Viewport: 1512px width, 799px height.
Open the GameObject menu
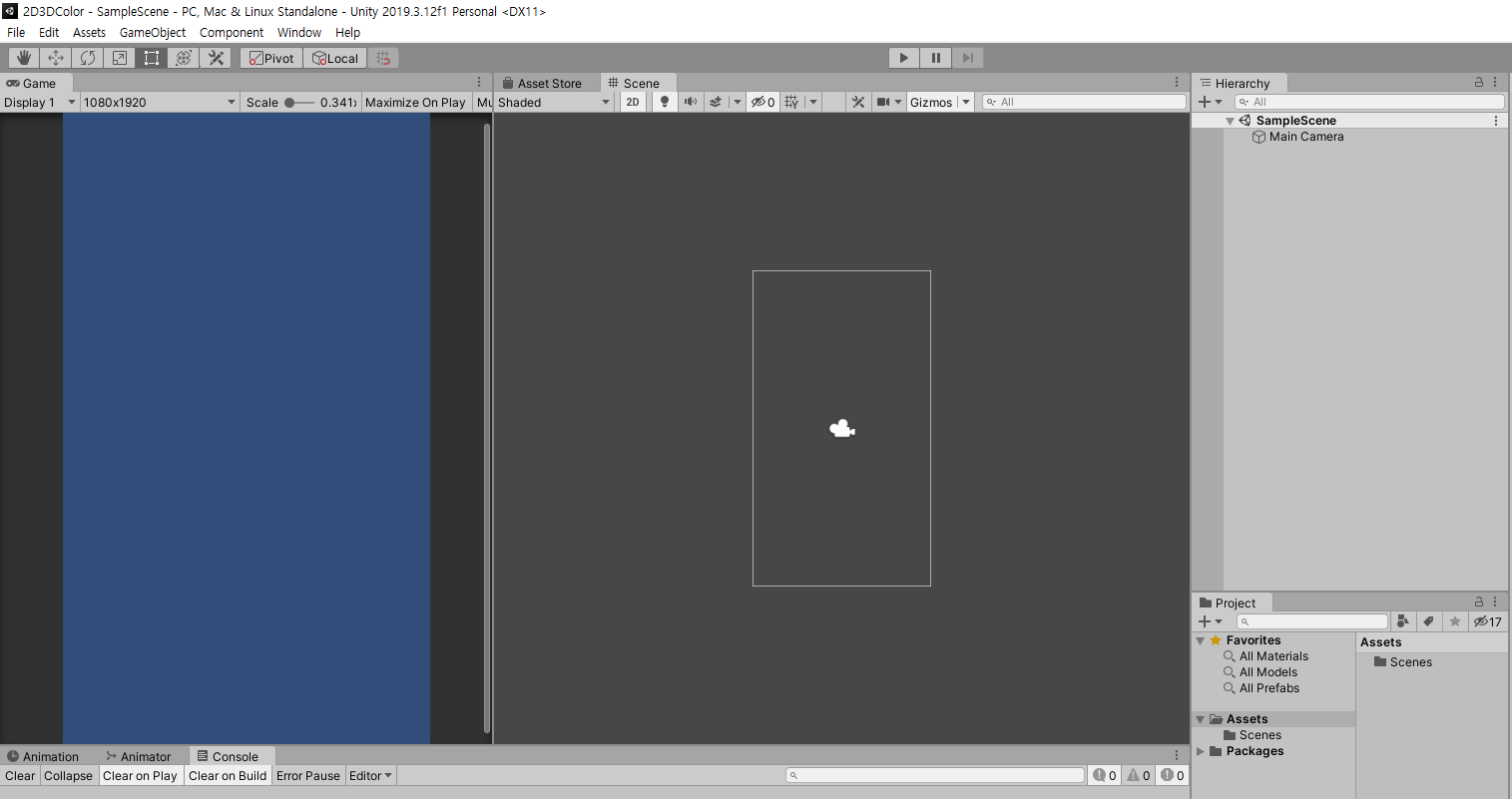(x=153, y=32)
